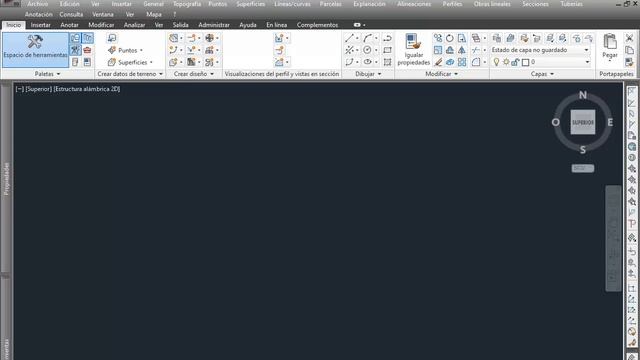This screenshot has height=360, width=640.
Task: Click the En línea ribbon tab
Action: (x=277, y=25)
